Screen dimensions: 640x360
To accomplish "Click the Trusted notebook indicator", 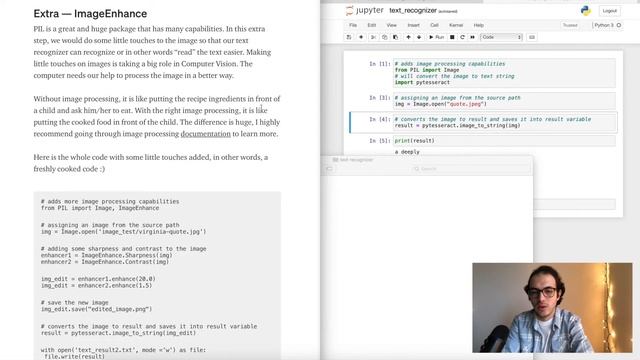I will 570,25.
